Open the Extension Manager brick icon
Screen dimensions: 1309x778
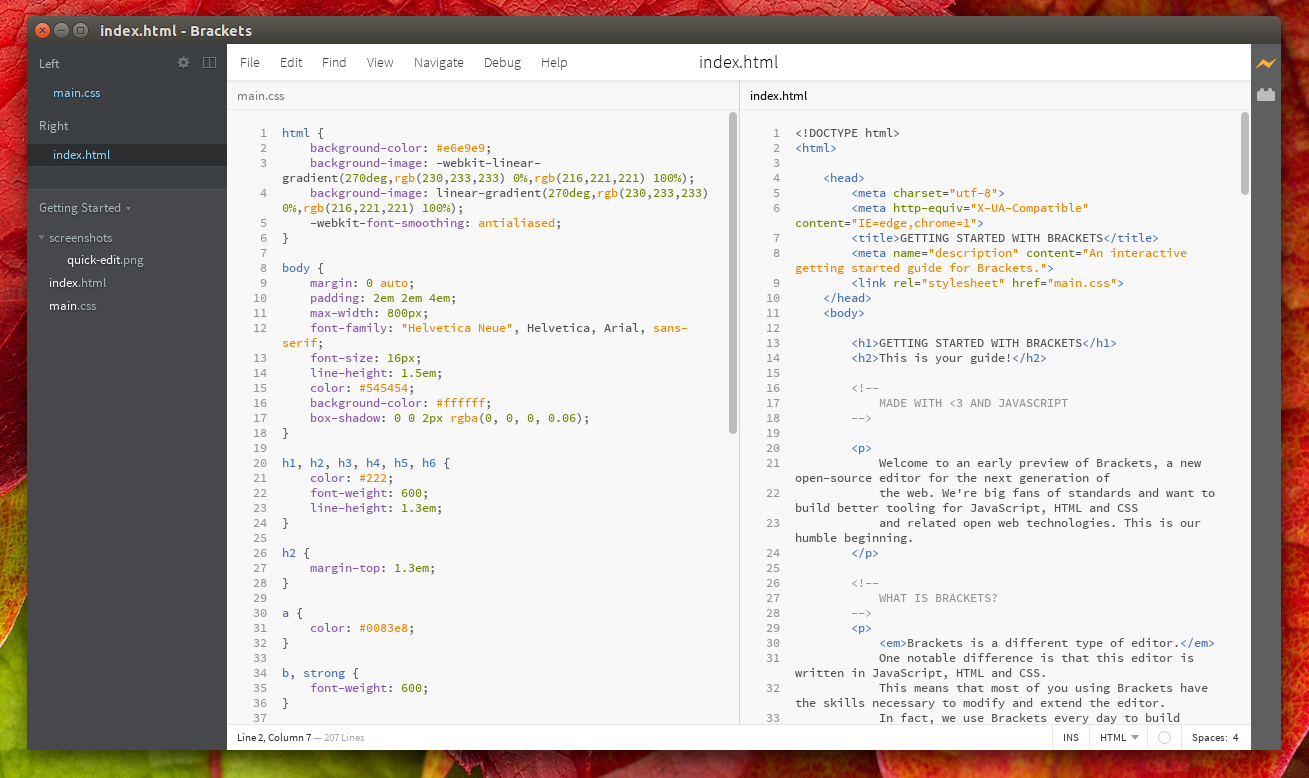tap(1266, 94)
